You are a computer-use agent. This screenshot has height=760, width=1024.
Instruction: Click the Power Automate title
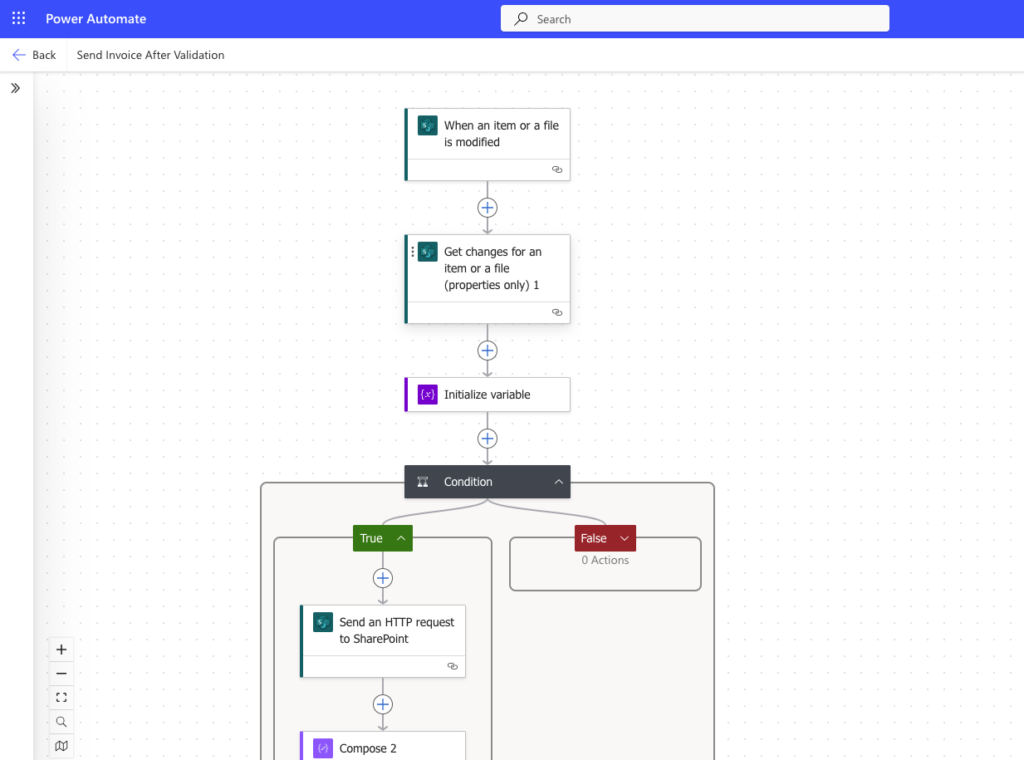96,19
